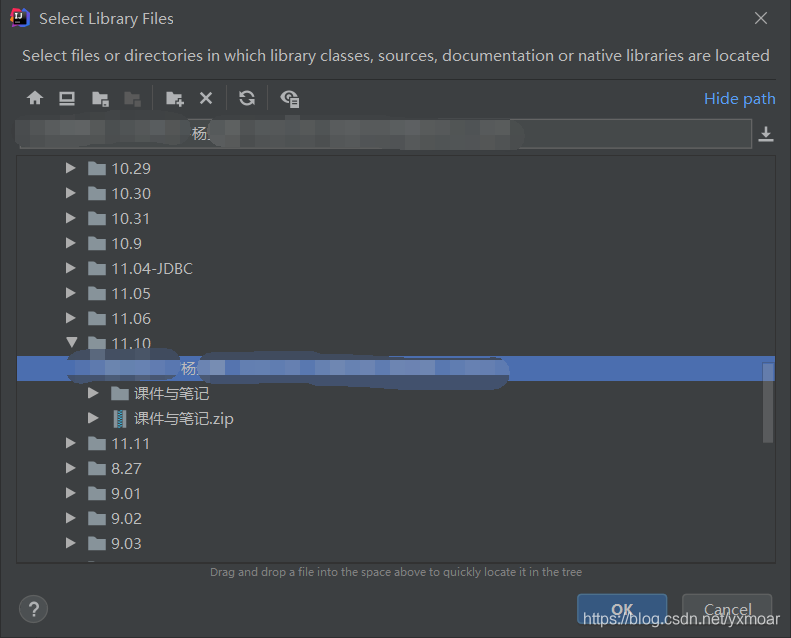Expand the 11.04-JDBC folder arrow

click(71, 268)
